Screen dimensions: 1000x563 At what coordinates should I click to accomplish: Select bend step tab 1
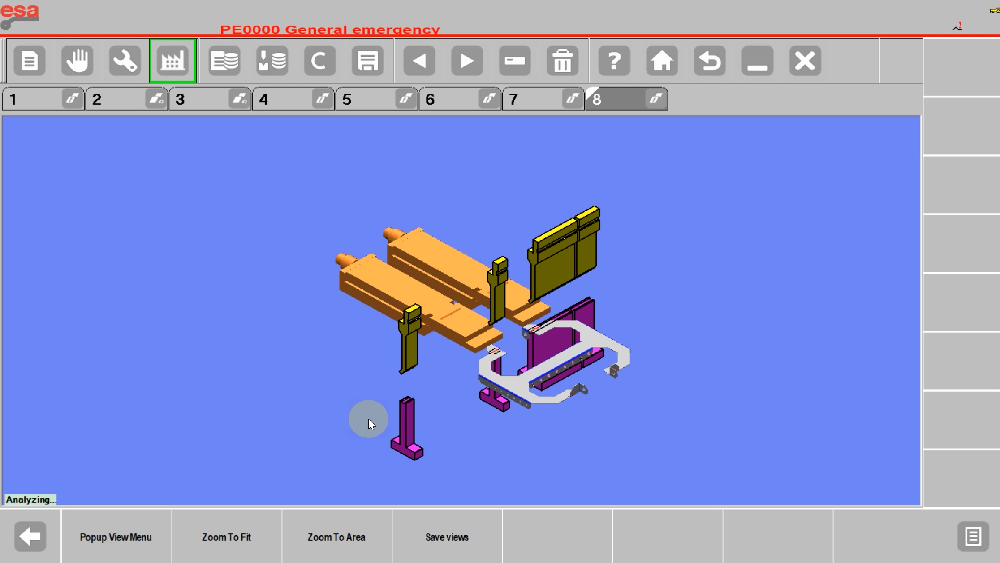pyautogui.click(x=43, y=99)
